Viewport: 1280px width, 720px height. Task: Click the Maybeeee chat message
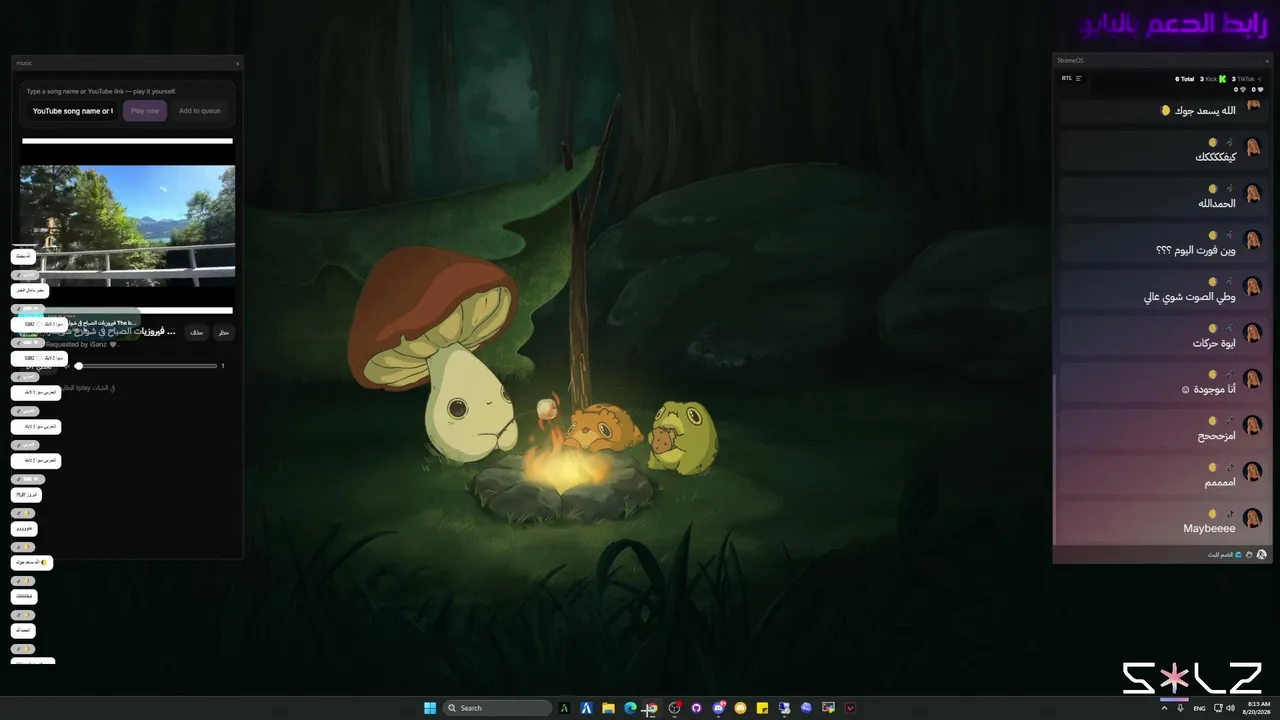1209,528
